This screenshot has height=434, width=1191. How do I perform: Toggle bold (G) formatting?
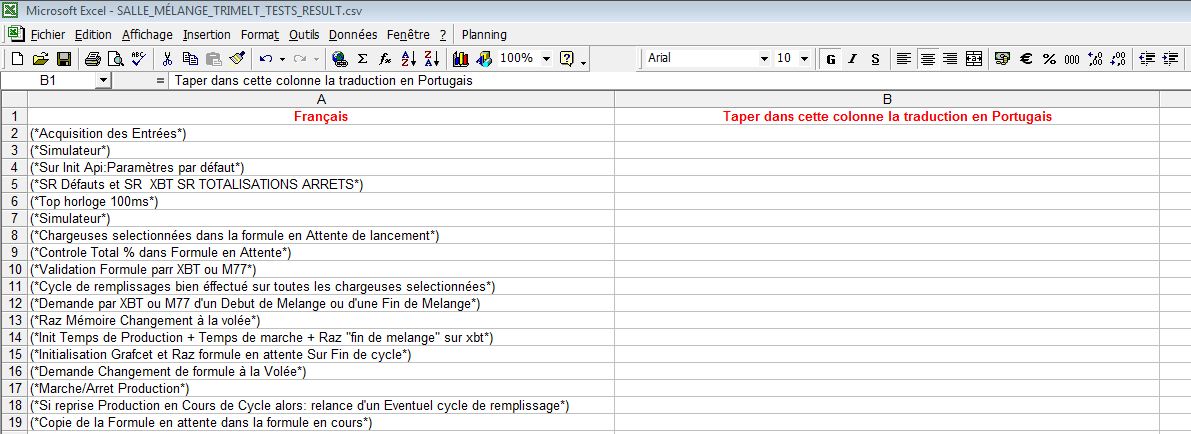point(831,59)
